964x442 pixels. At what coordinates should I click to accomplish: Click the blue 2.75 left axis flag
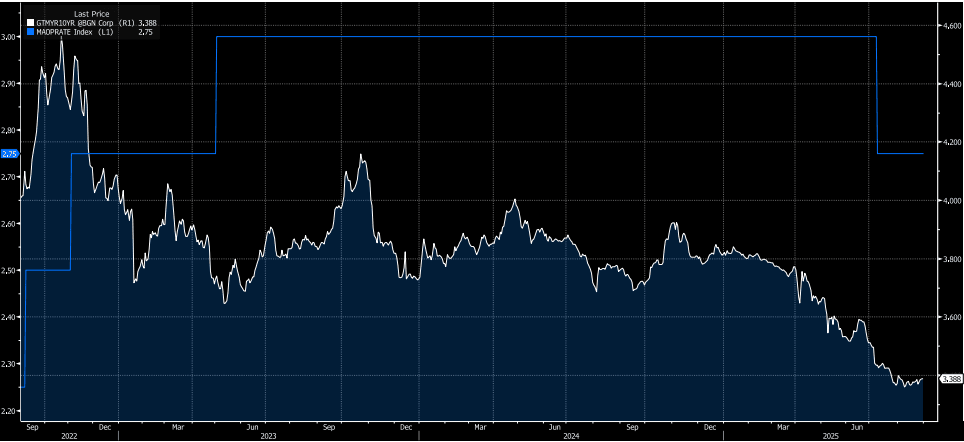click(x=10, y=153)
